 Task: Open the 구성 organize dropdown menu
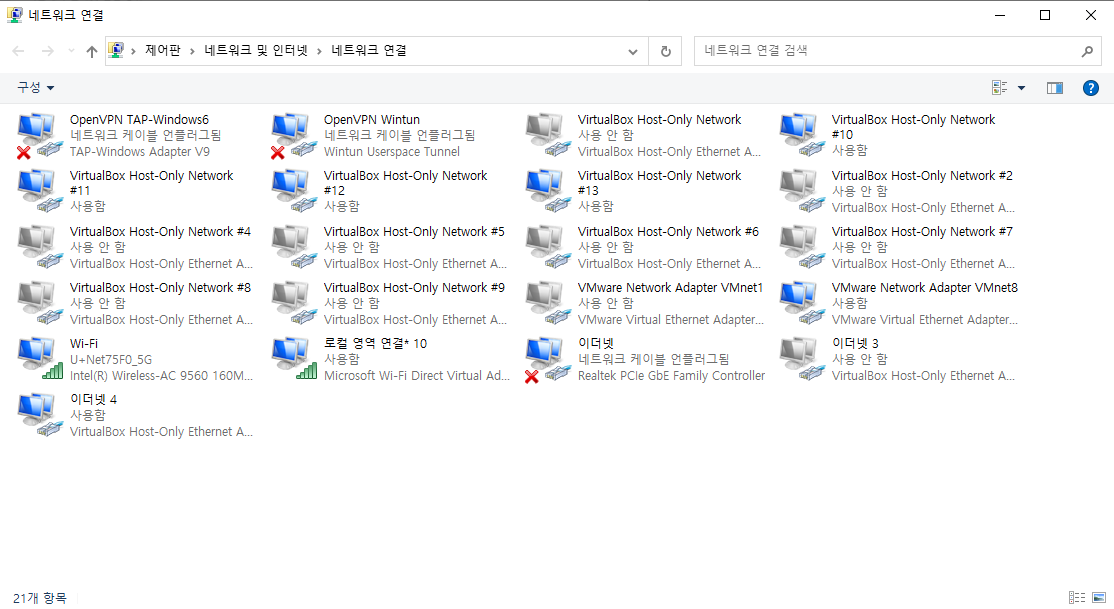point(36,87)
